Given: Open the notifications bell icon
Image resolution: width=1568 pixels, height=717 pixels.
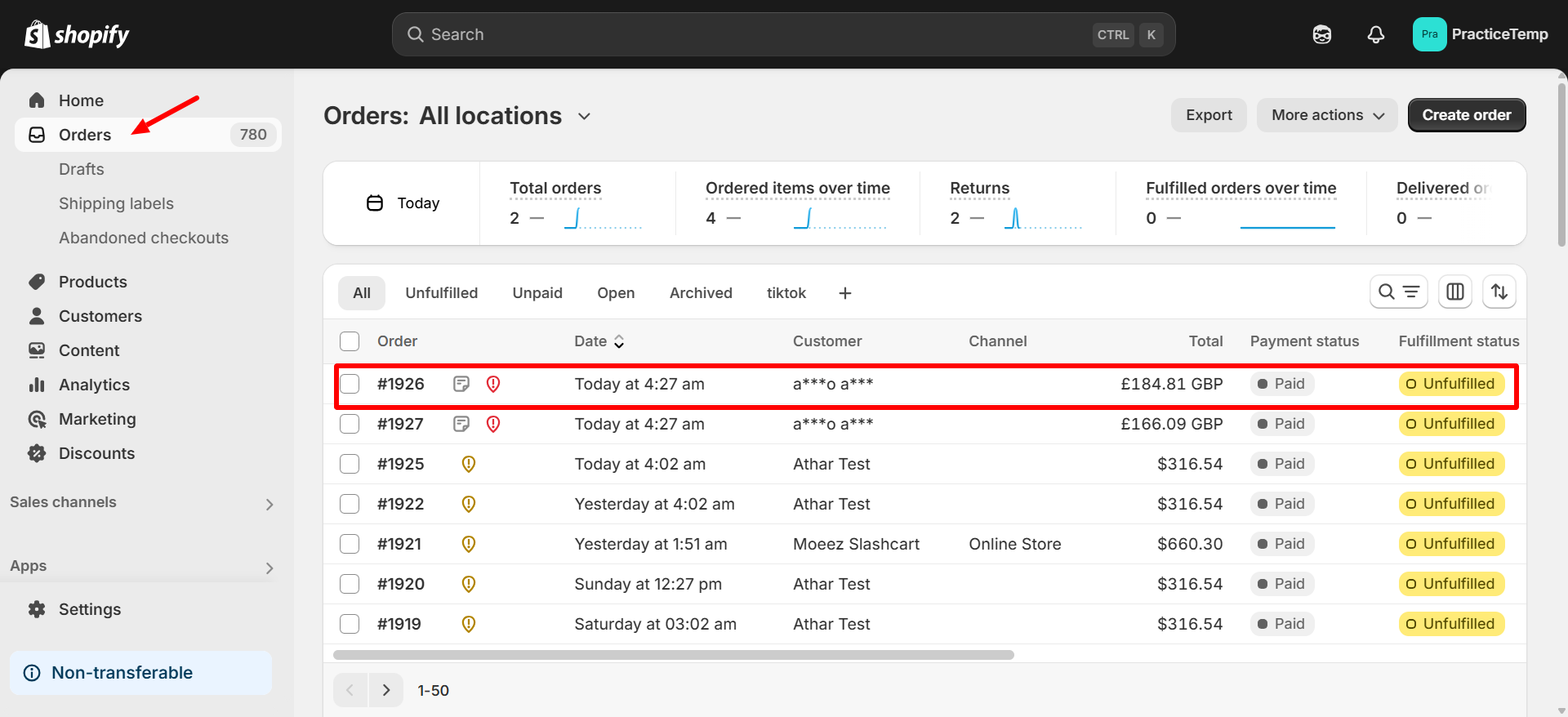Looking at the screenshot, I should [1376, 34].
